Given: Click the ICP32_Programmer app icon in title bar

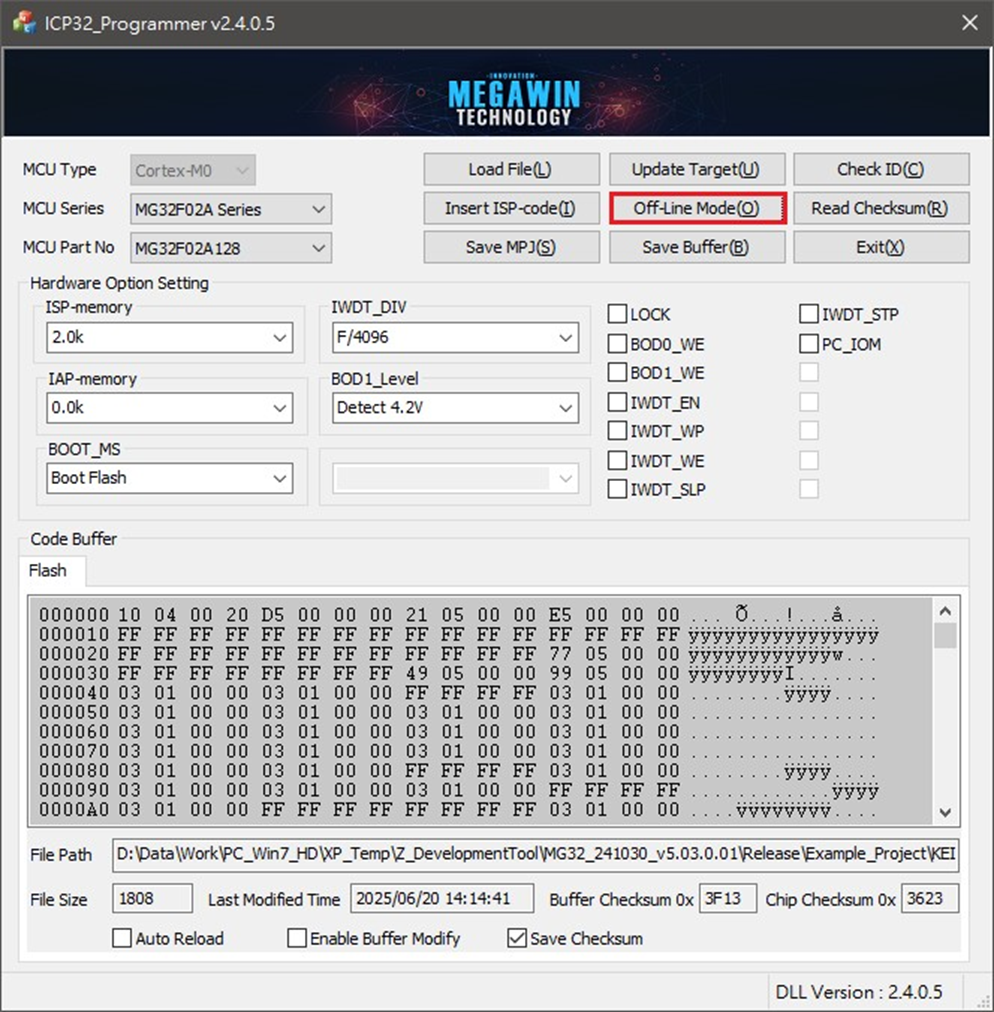Looking at the screenshot, I should click(x=24, y=23).
